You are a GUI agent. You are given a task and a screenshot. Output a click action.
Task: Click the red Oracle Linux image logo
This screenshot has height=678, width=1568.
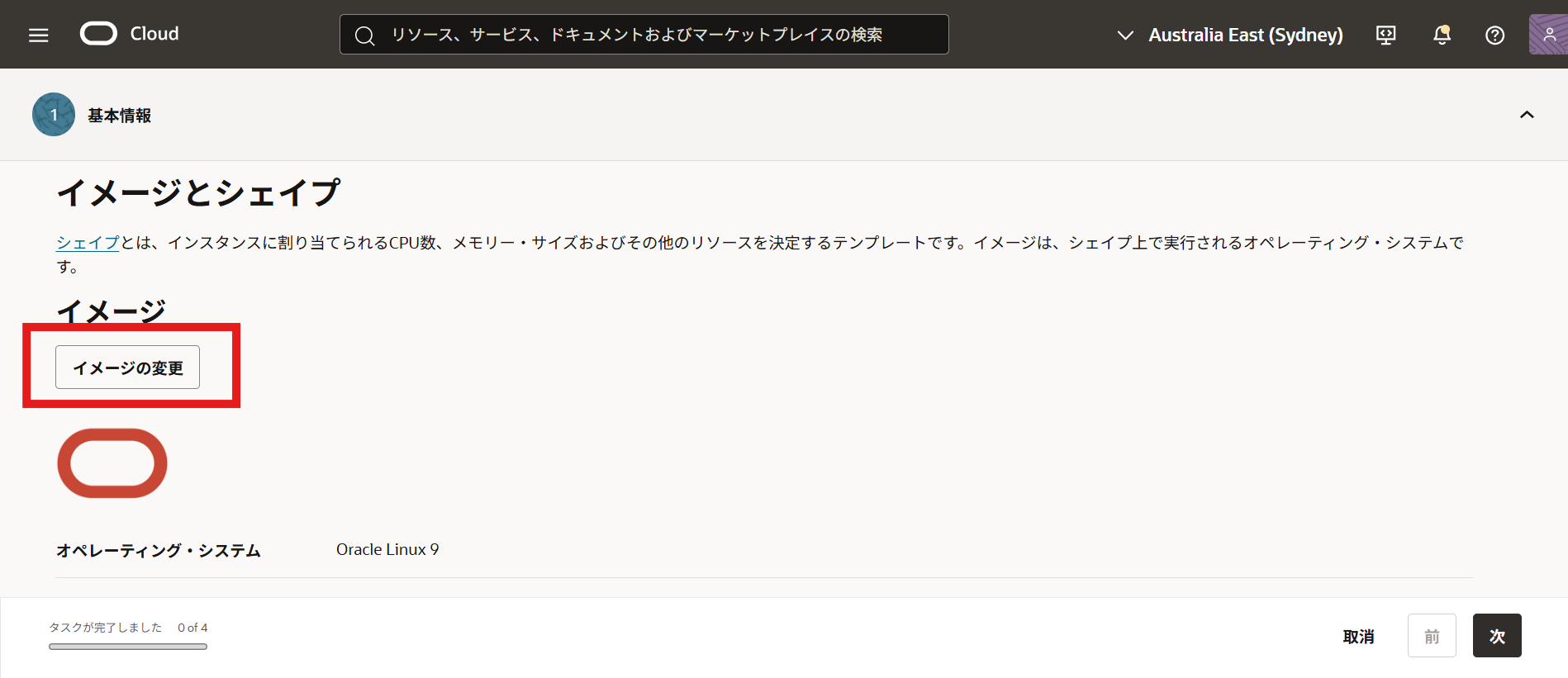[x=112, y=462]
